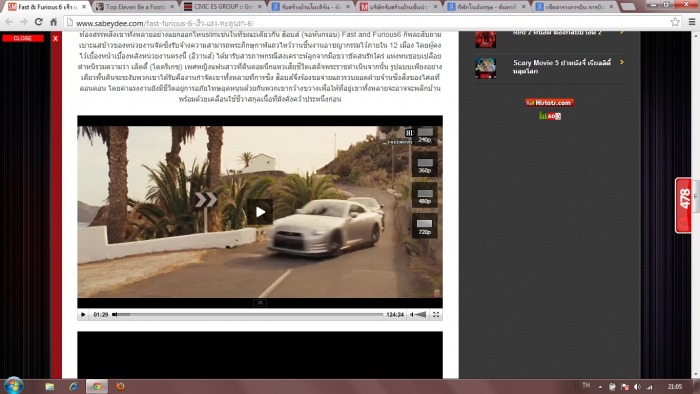Click the browser Forward arrow

pos(23,22)
